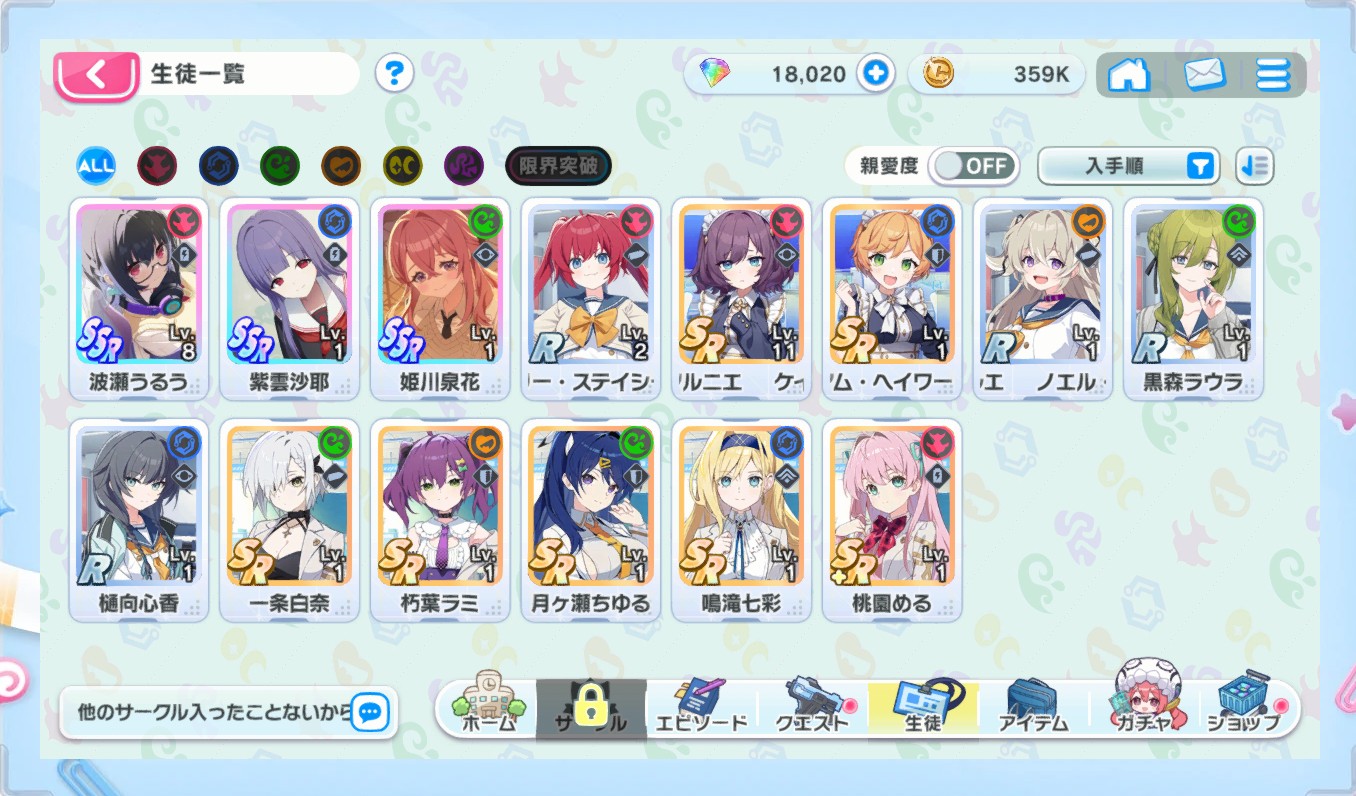Switch the sort order direction button

[1255, 167]
